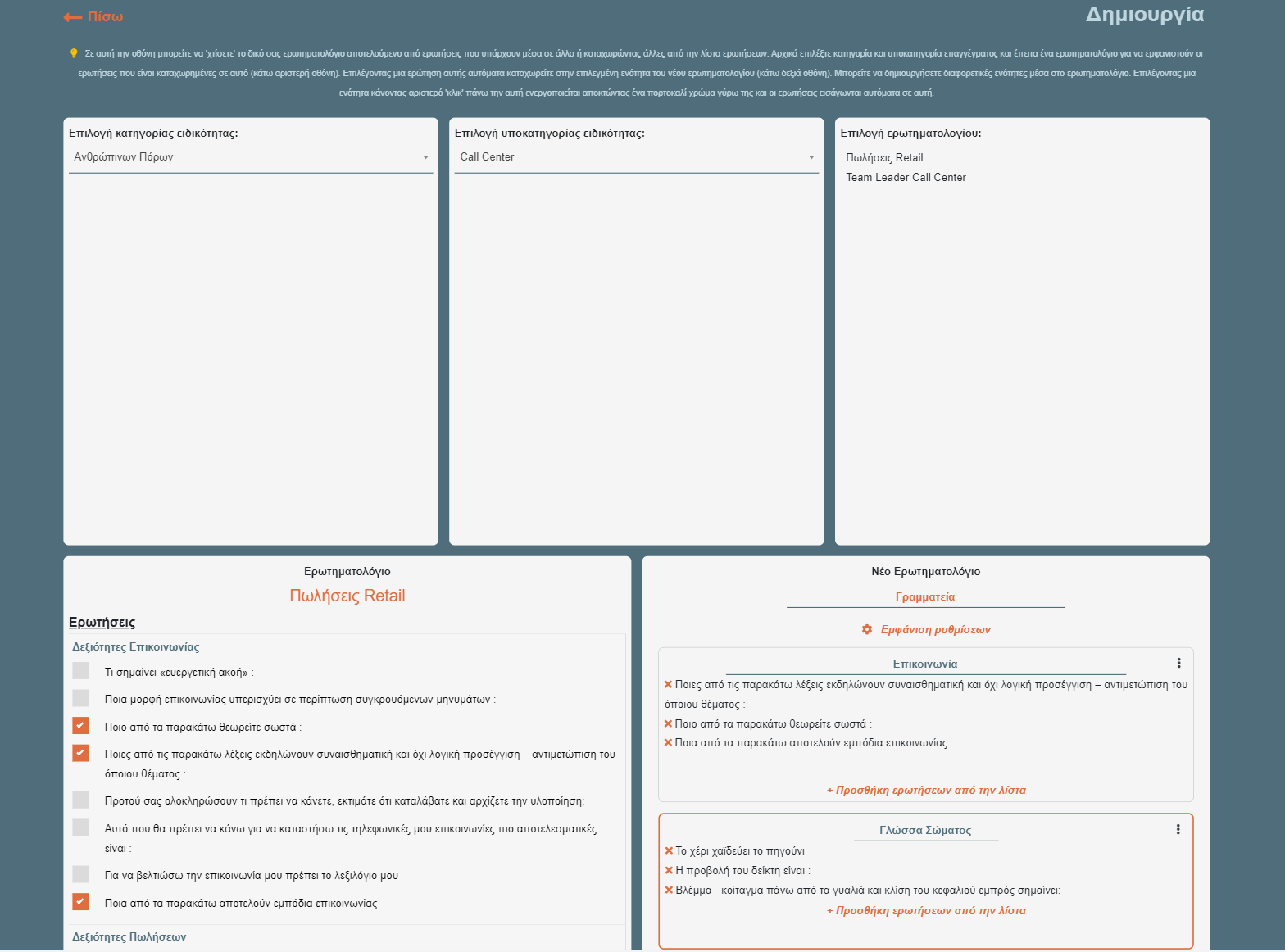
Task: Uncheck 'Ποιο από τα παρακάτω θεωρείτε σωστά' checkbox
Action: 80,726
